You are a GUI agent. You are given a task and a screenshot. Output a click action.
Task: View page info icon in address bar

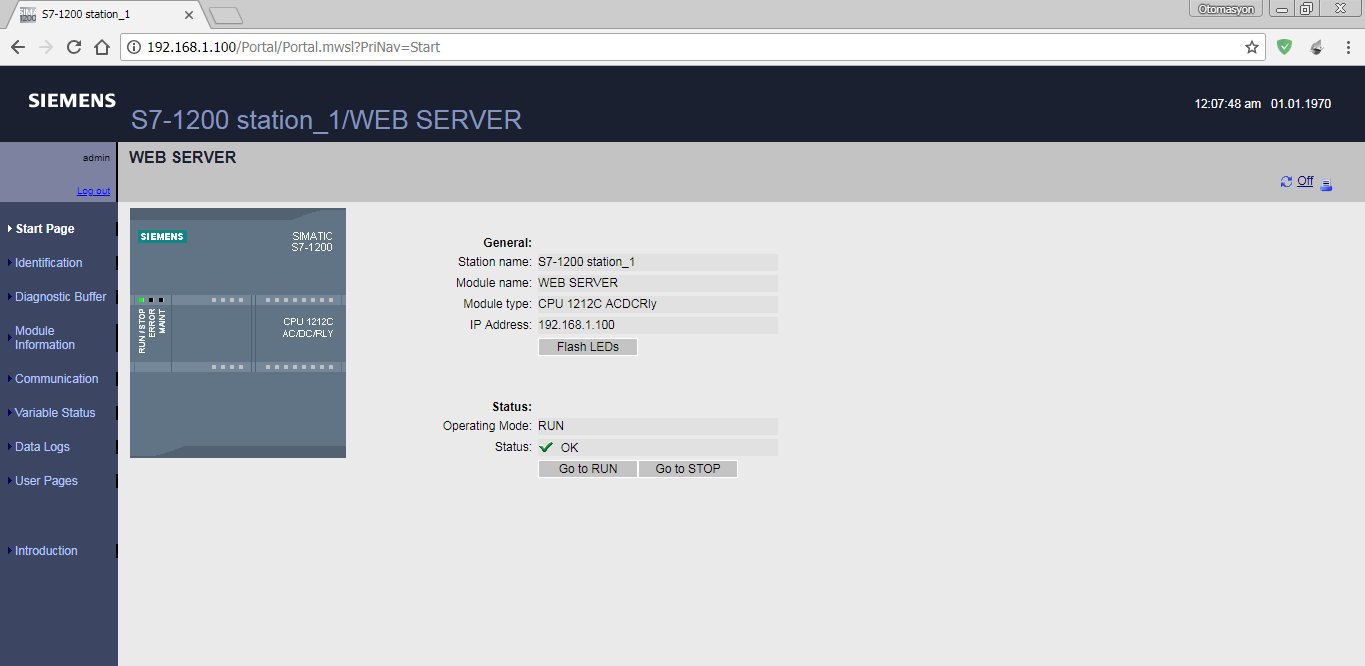pos(133,47)
